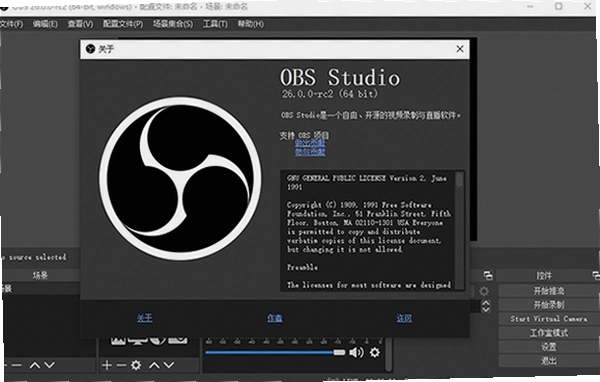This screenshot has height=382, width=600.
Task: Click the transition duration stepper arrows
Action: 486,306
